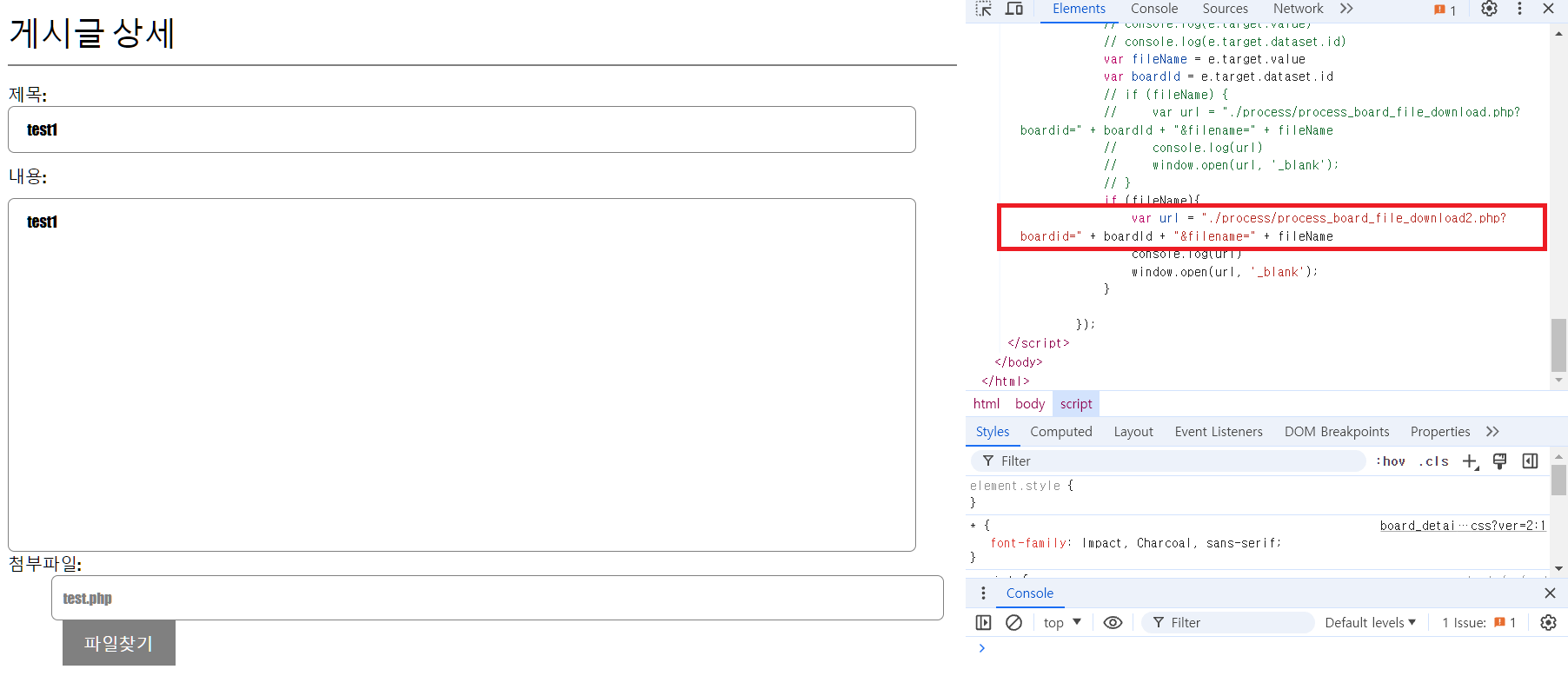Screen dimensions: 1568x676
Task: Create a live expression with eye icon
Action: click(x=1113, y=623)
